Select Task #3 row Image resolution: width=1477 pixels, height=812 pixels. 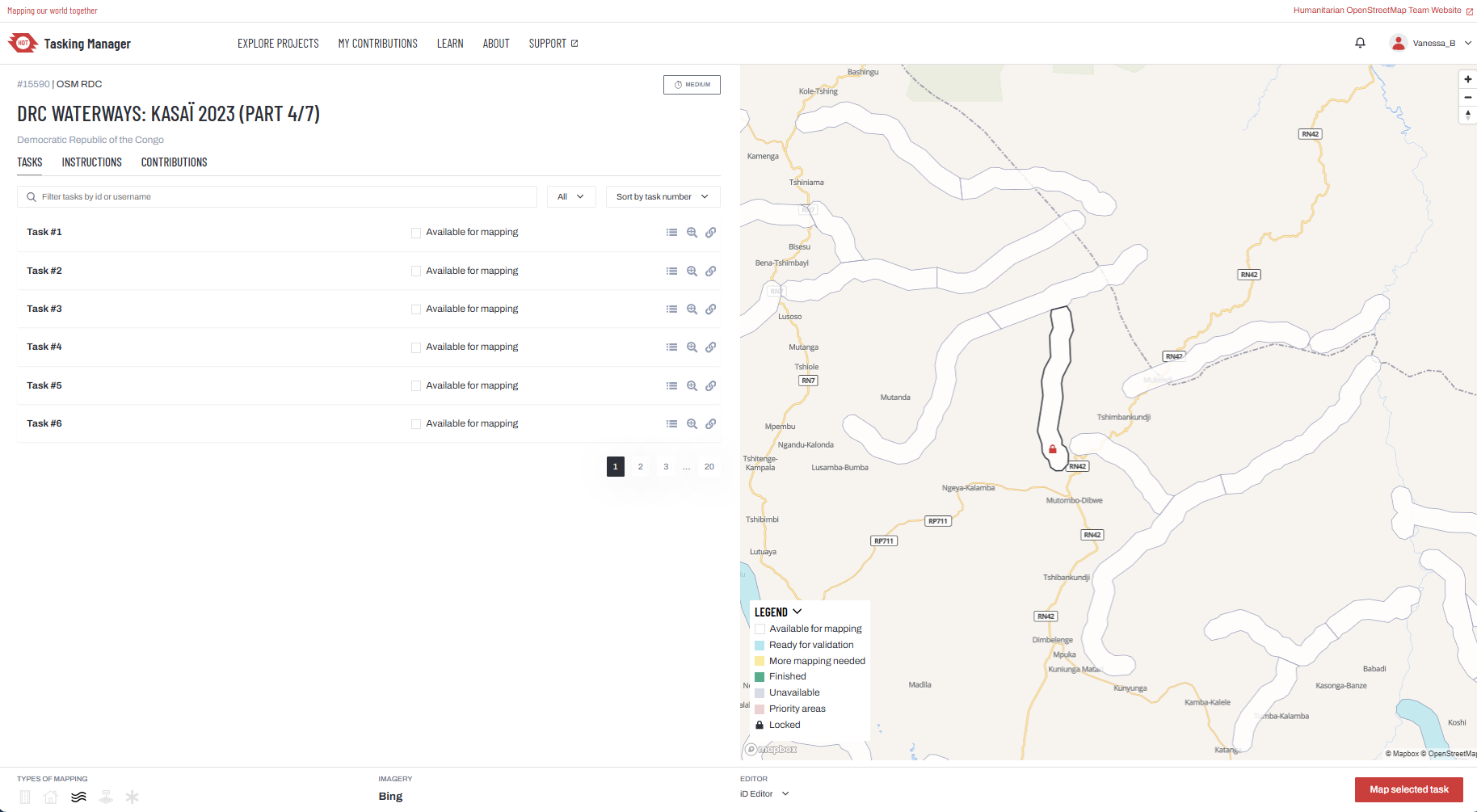(x=368, y=309)
